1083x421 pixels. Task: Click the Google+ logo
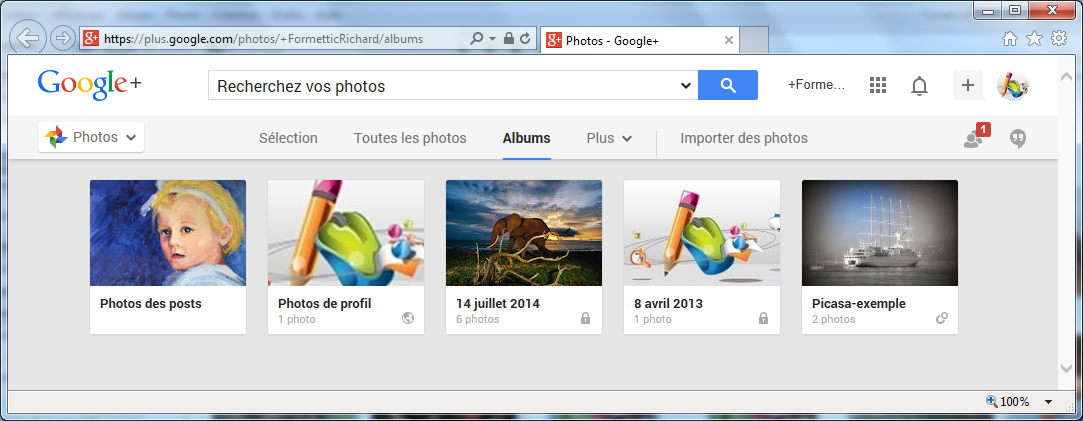[90, 85]
